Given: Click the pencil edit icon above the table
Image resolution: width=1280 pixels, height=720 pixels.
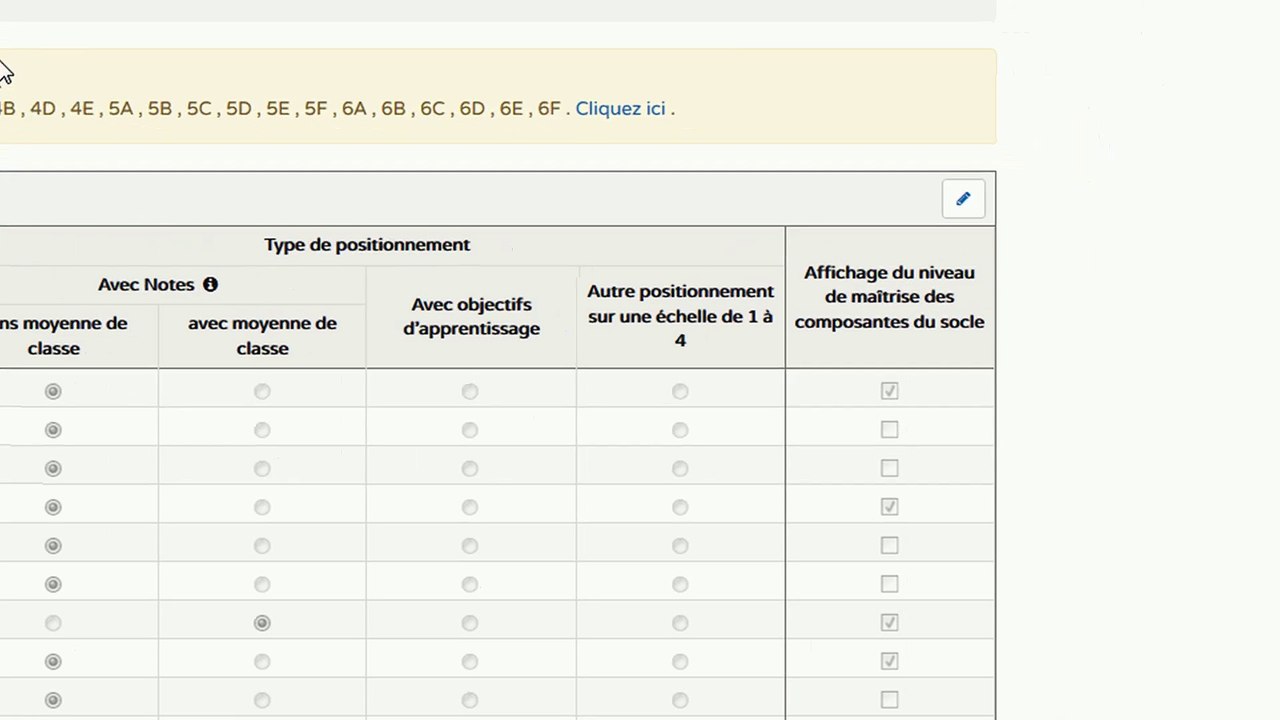Looking at the screenshot, I should [x=963, y=199].
